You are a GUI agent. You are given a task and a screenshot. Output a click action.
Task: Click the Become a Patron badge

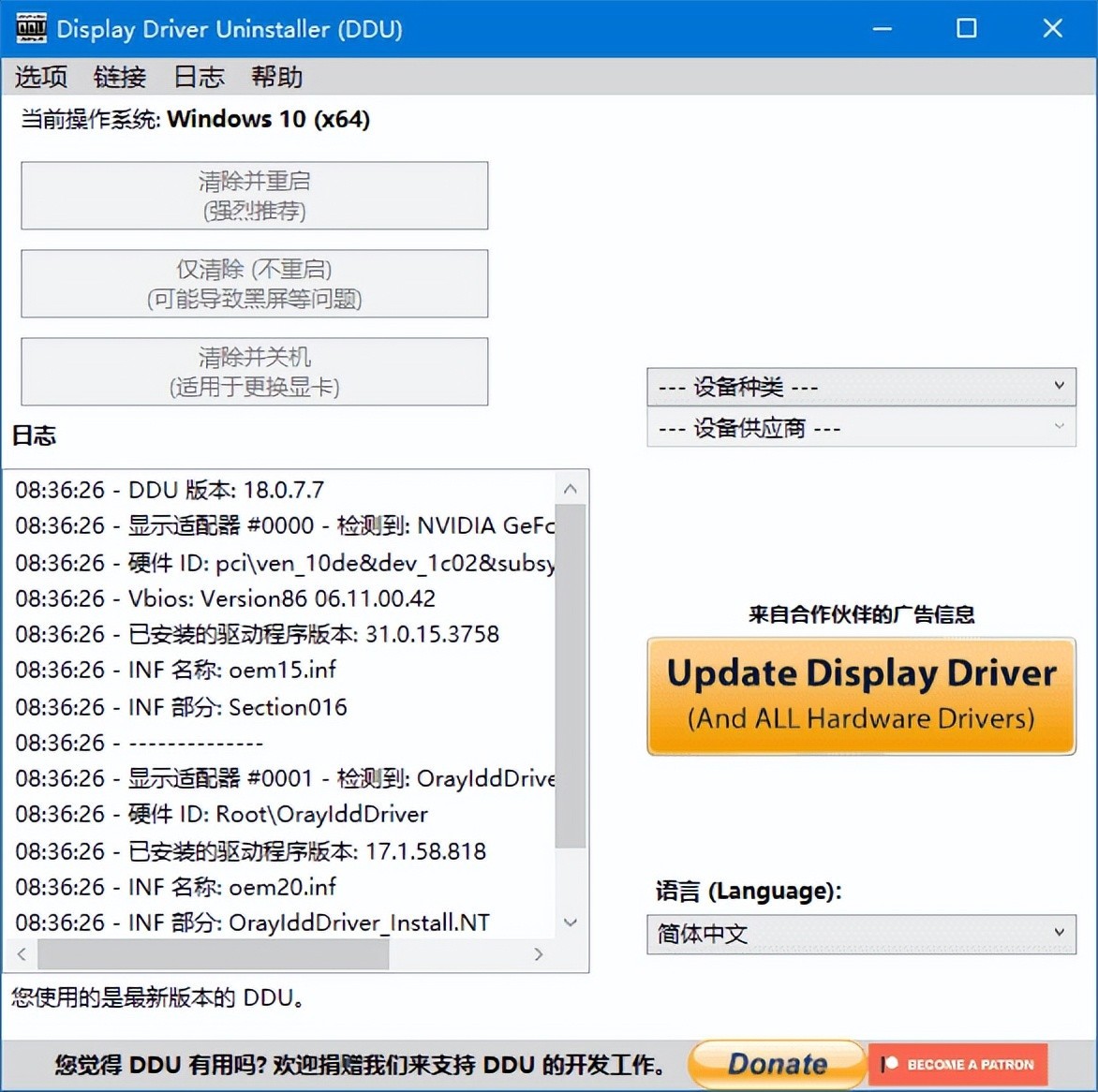click(957, 1063)
